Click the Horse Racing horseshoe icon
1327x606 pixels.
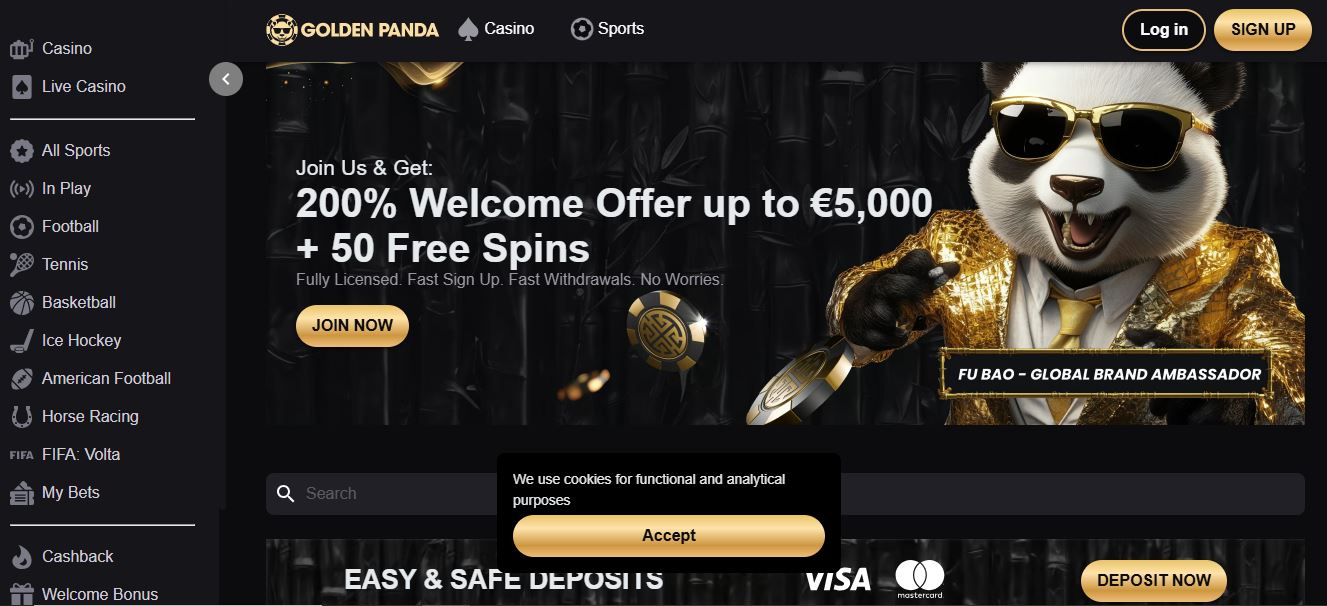point(21,417)
